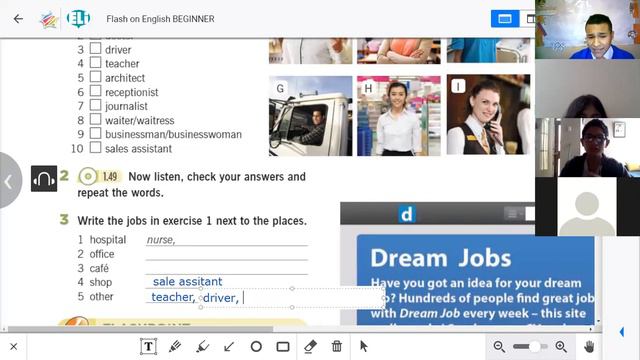This screenshot has width=640, height=360.
Task: Tick the checkbox next to receptionist
Action: coord(95,91)
